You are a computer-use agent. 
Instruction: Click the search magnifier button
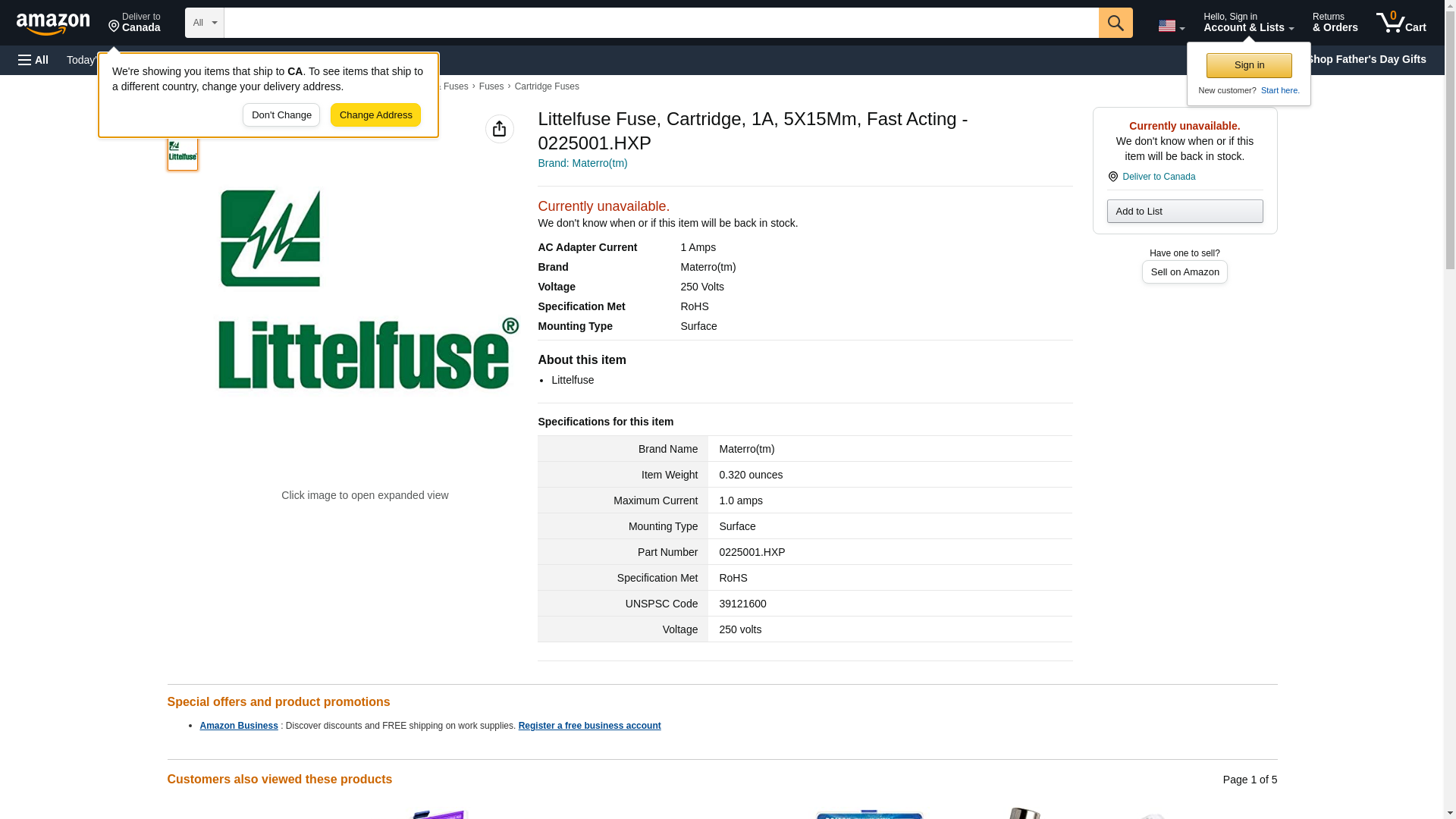1115,23
